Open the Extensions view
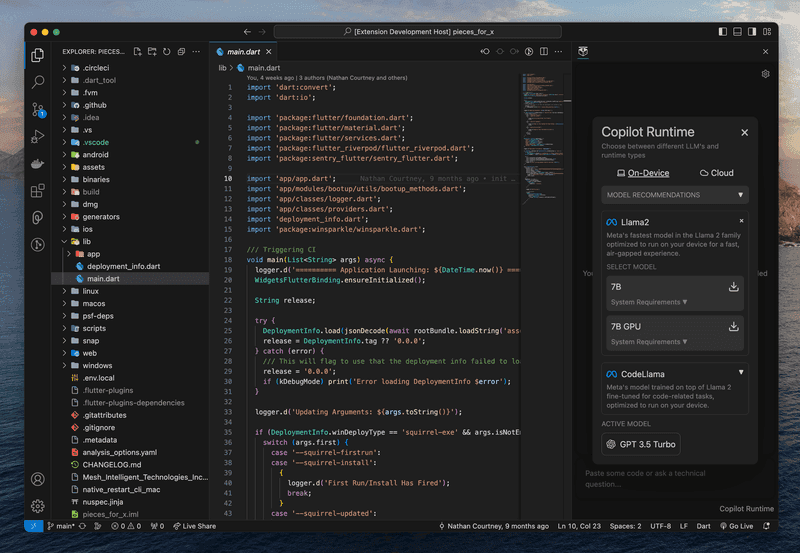This screenshot has height=553, width=800. [37, 191]
